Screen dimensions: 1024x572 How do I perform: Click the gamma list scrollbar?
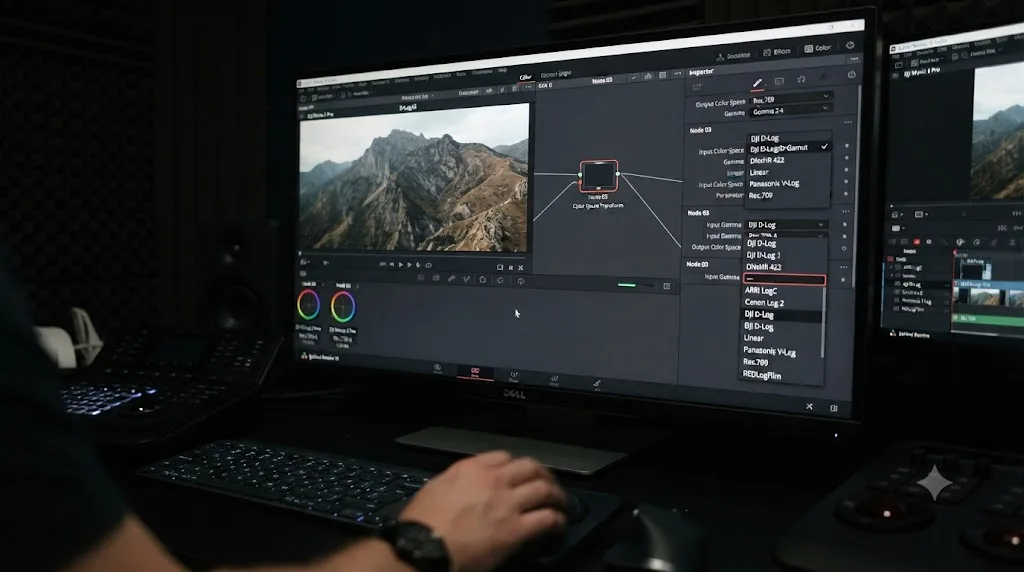pyautogui.click(x=823, y=323)
